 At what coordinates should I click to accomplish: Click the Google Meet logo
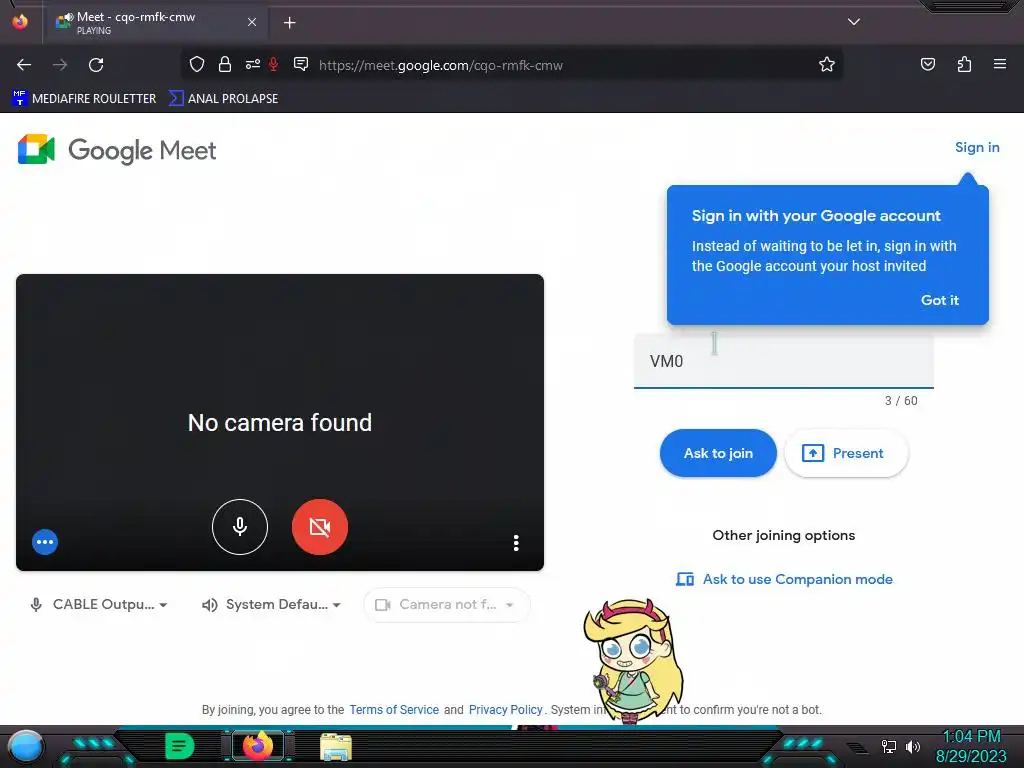[x=117, y=150]
